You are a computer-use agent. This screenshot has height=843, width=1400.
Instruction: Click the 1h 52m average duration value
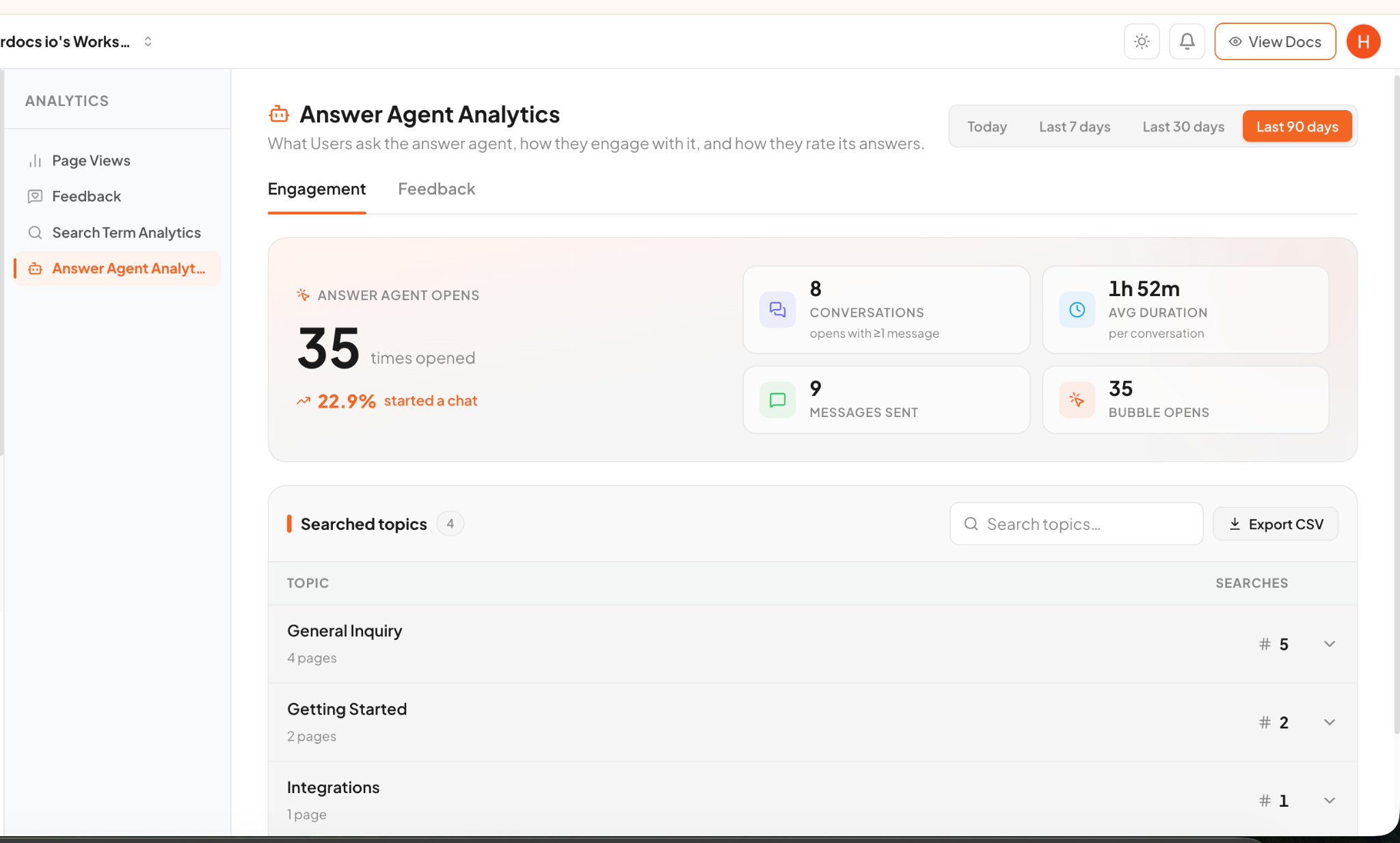pos(1144,289)
